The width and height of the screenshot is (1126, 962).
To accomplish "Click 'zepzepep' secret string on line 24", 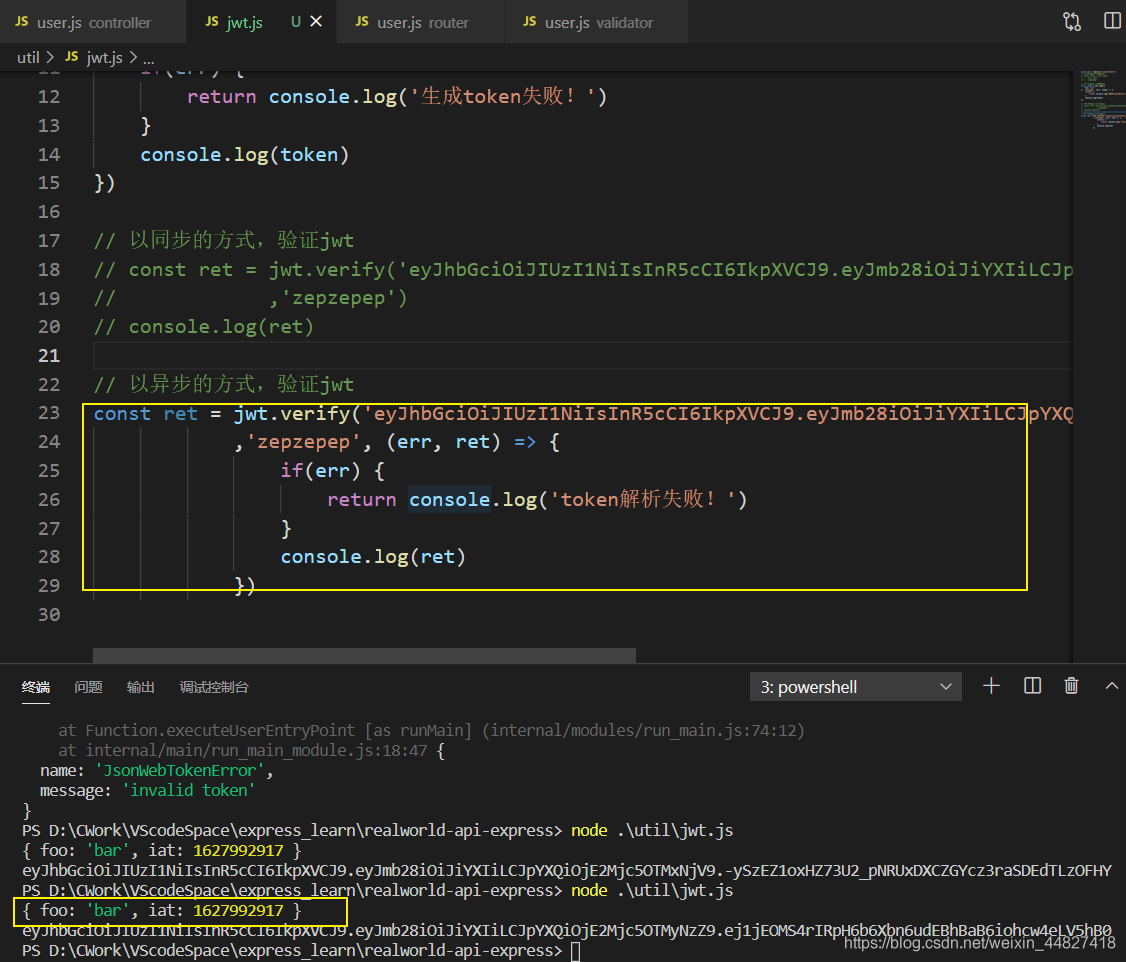I will point(302,442).
